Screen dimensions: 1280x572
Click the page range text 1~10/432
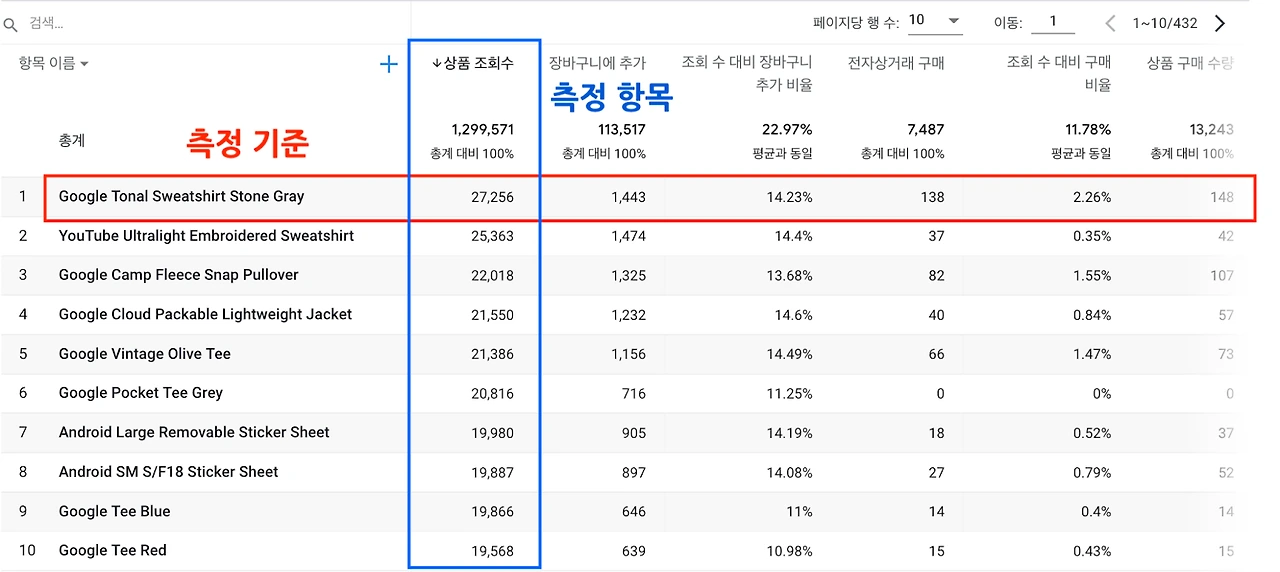[1164, 23]
